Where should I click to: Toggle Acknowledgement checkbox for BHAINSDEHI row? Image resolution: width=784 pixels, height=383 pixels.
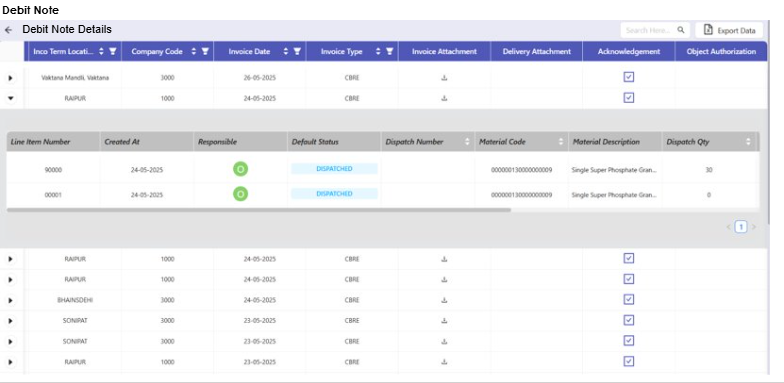(x=629, y=300)
